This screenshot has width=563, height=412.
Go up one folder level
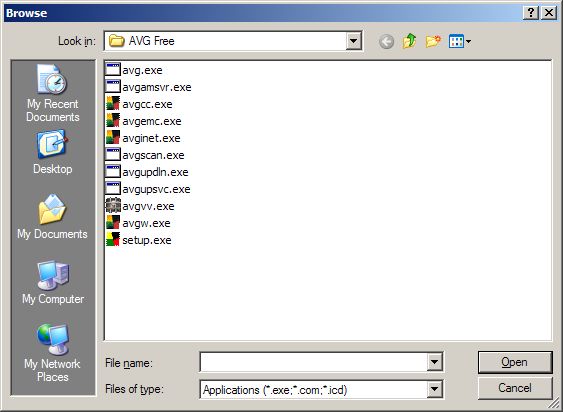coord(410,41)
